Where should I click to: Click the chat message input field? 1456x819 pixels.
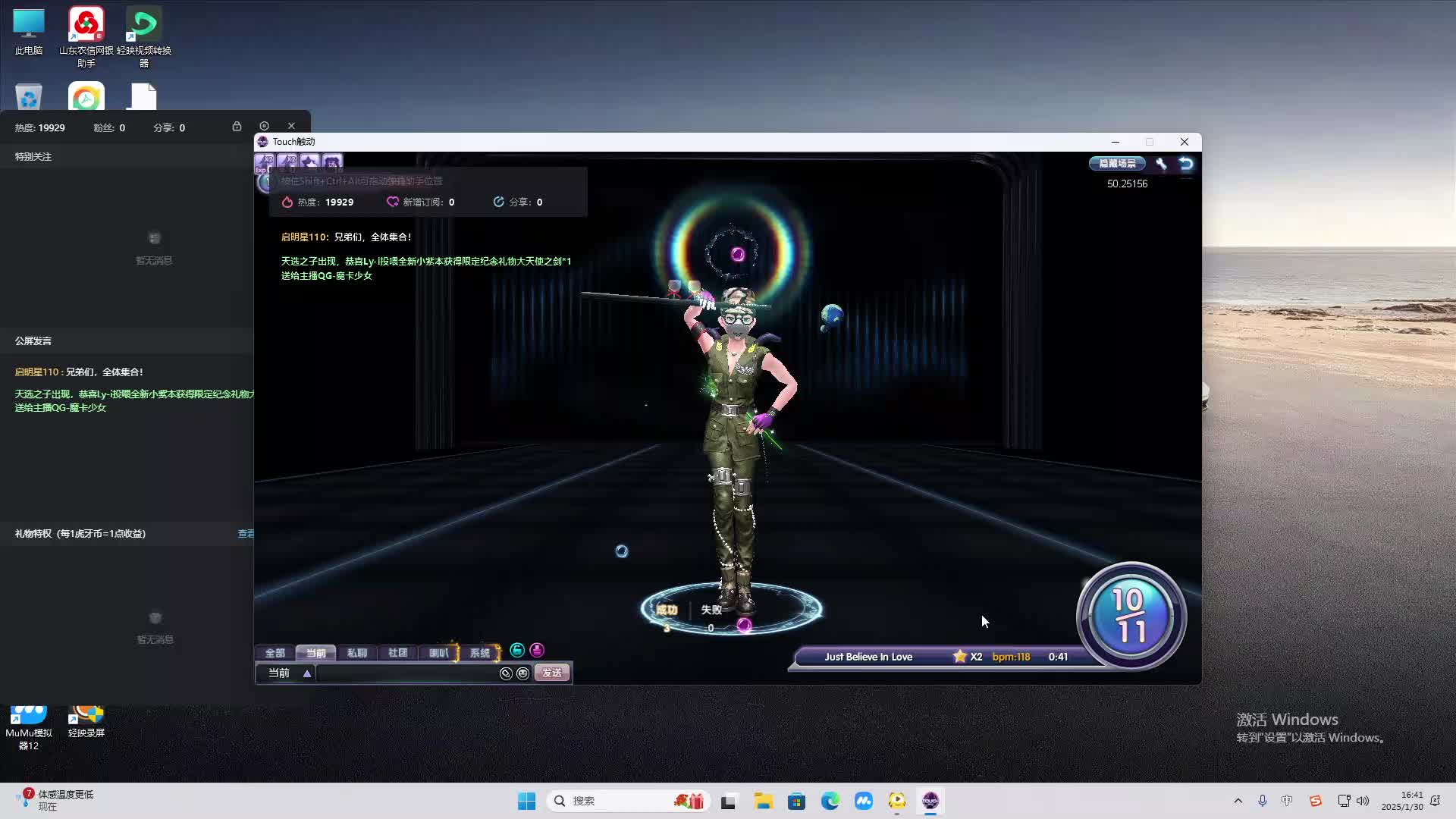pos(406,673)
